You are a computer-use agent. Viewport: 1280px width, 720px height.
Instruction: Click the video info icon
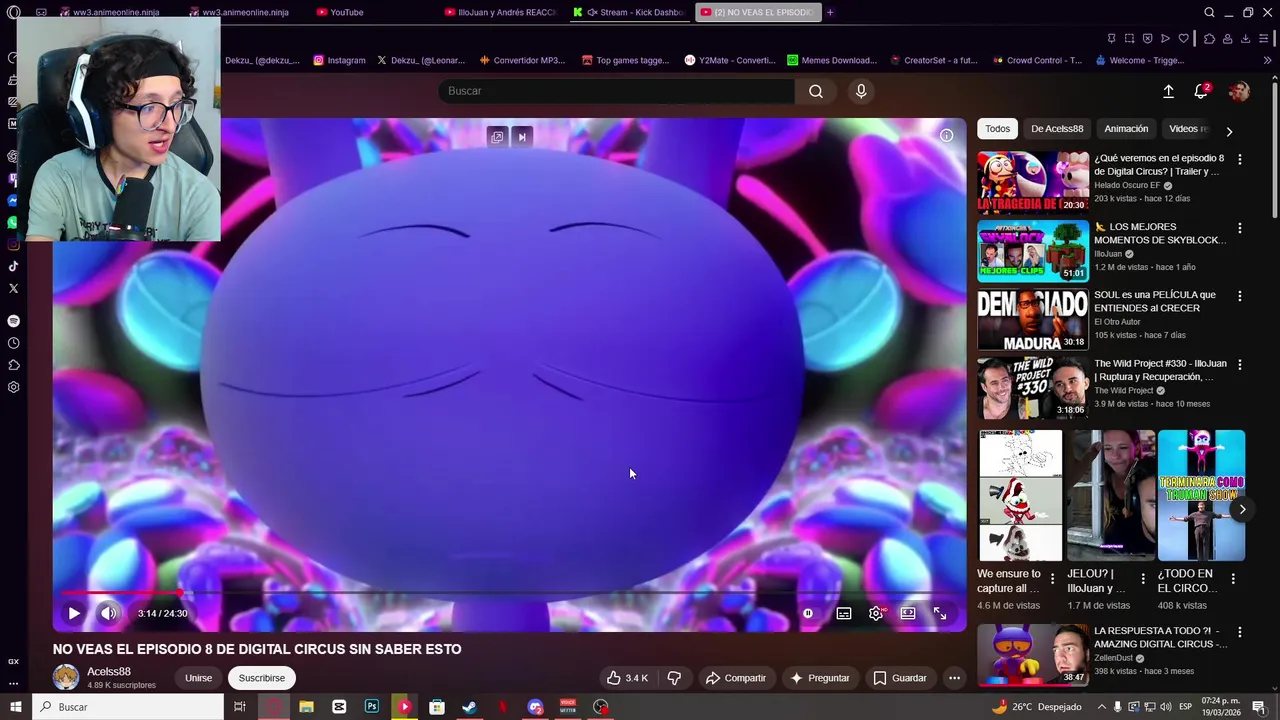[x=946, y=135]
